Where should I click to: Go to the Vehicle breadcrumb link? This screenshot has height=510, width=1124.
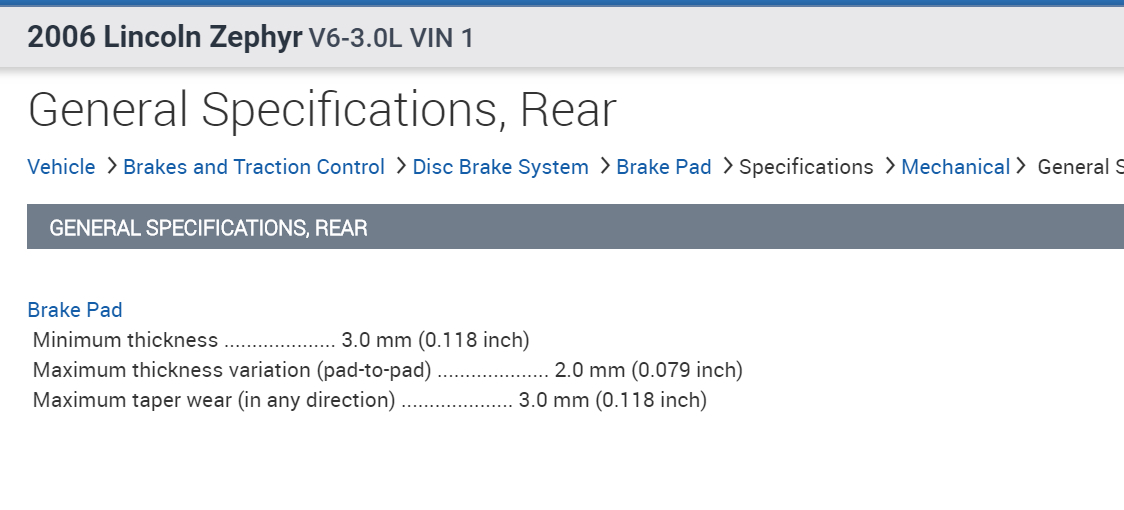(x=61, y=167)
